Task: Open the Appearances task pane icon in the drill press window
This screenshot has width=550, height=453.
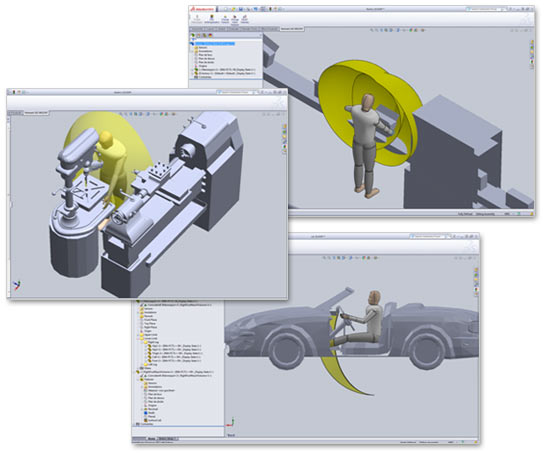Action: [284, 146]
